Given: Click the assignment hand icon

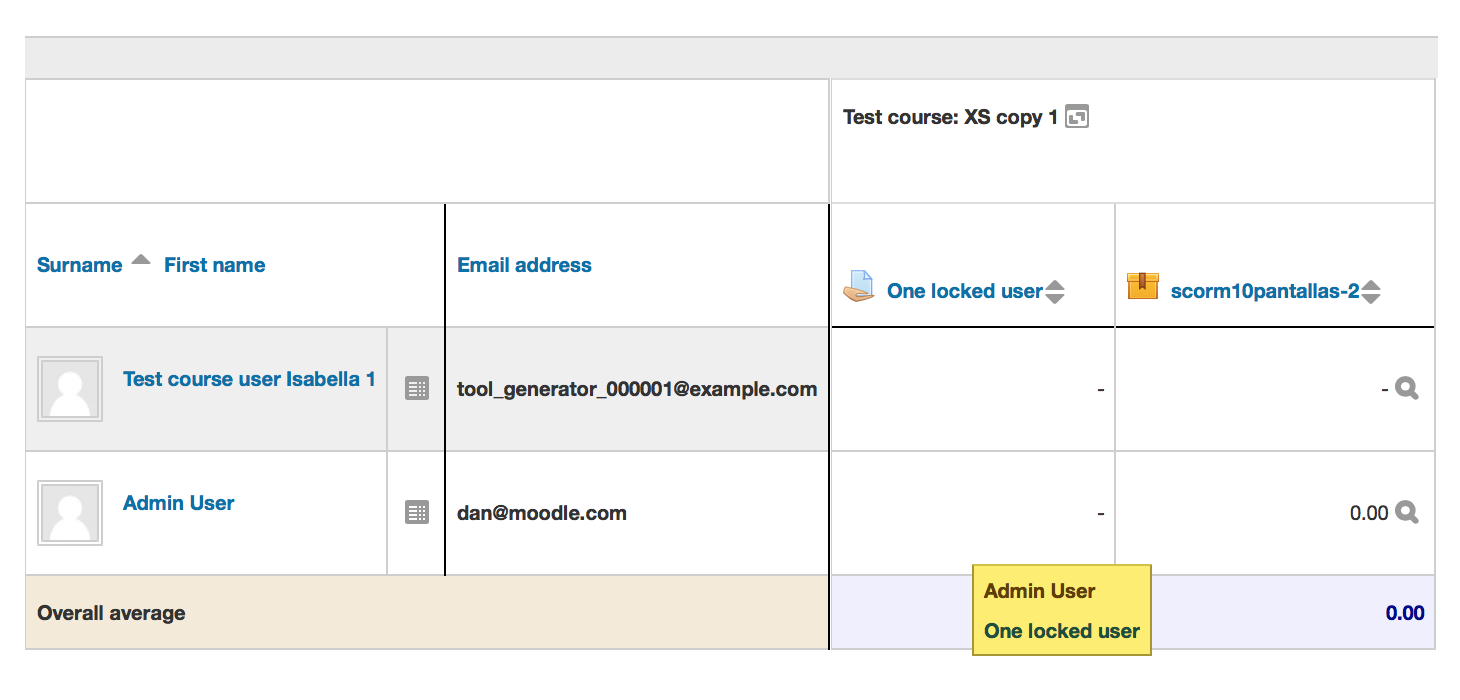Looking at the screenshot, I should pos(859,287).
